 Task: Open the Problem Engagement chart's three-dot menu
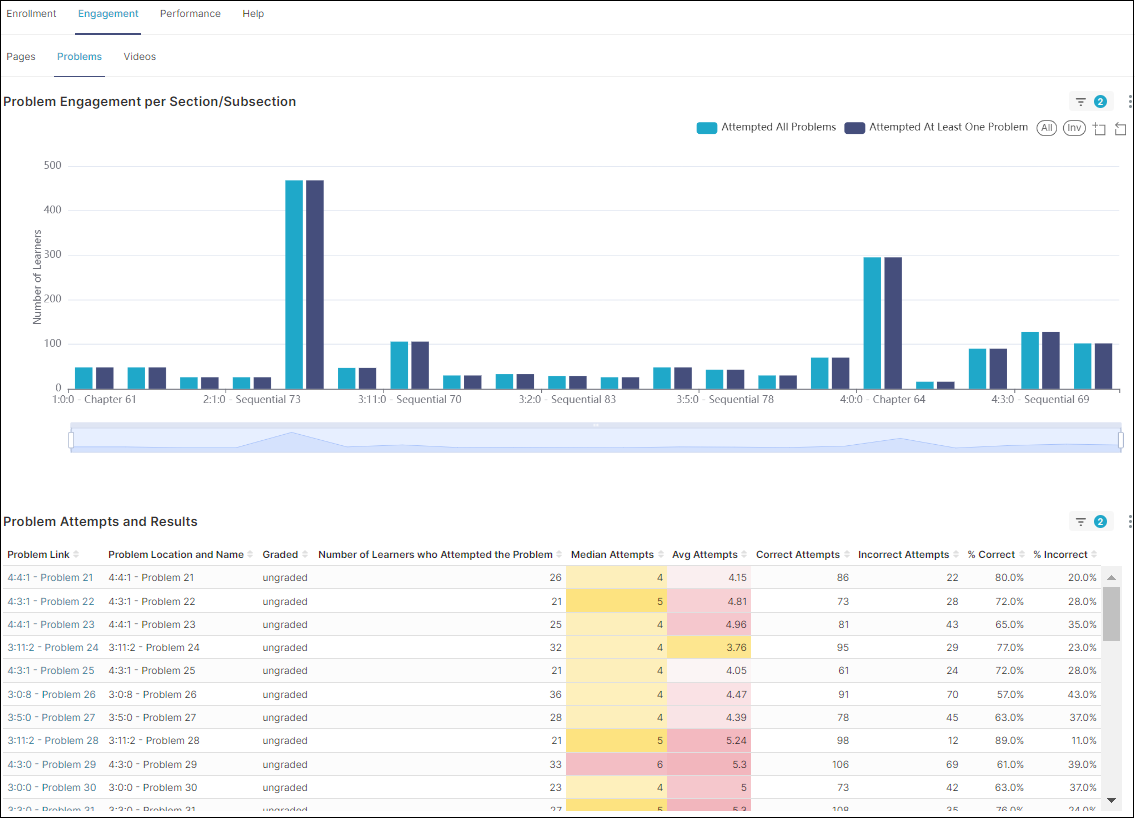click(1130, 102)
